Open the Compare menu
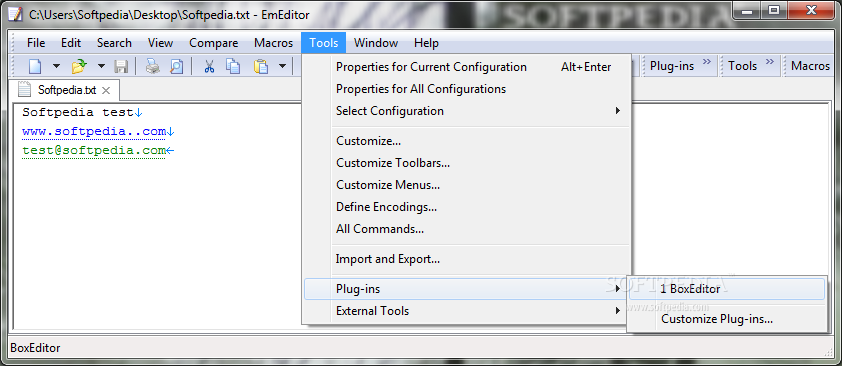 [213, 43]
